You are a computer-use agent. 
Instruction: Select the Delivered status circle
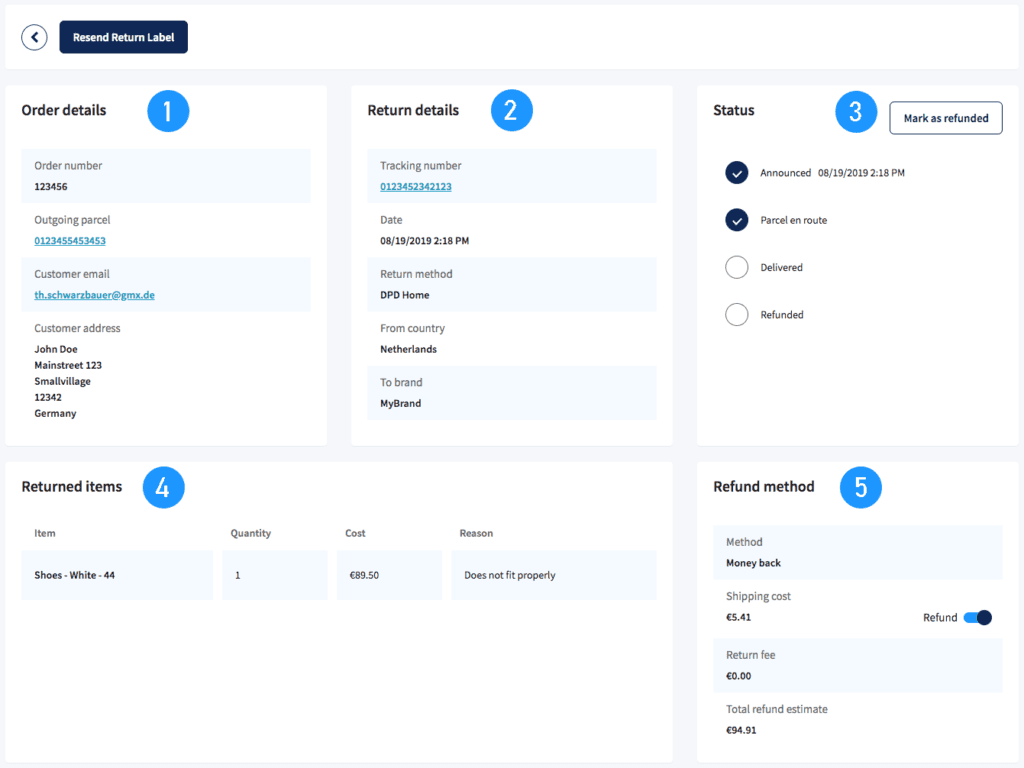click(736, 267)
